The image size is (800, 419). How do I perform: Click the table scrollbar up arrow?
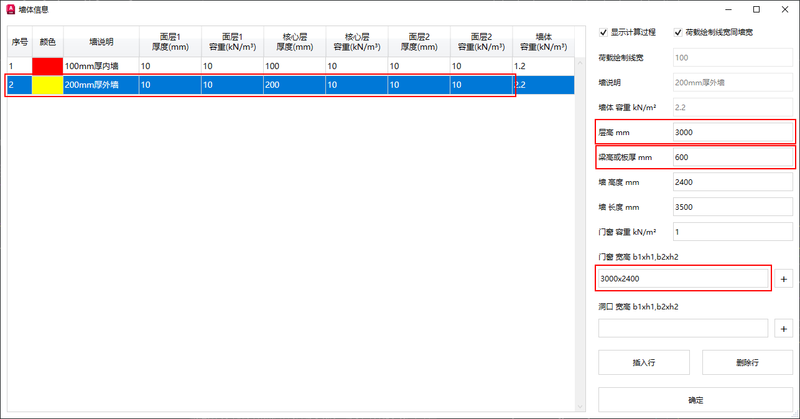tap(580, 63)
